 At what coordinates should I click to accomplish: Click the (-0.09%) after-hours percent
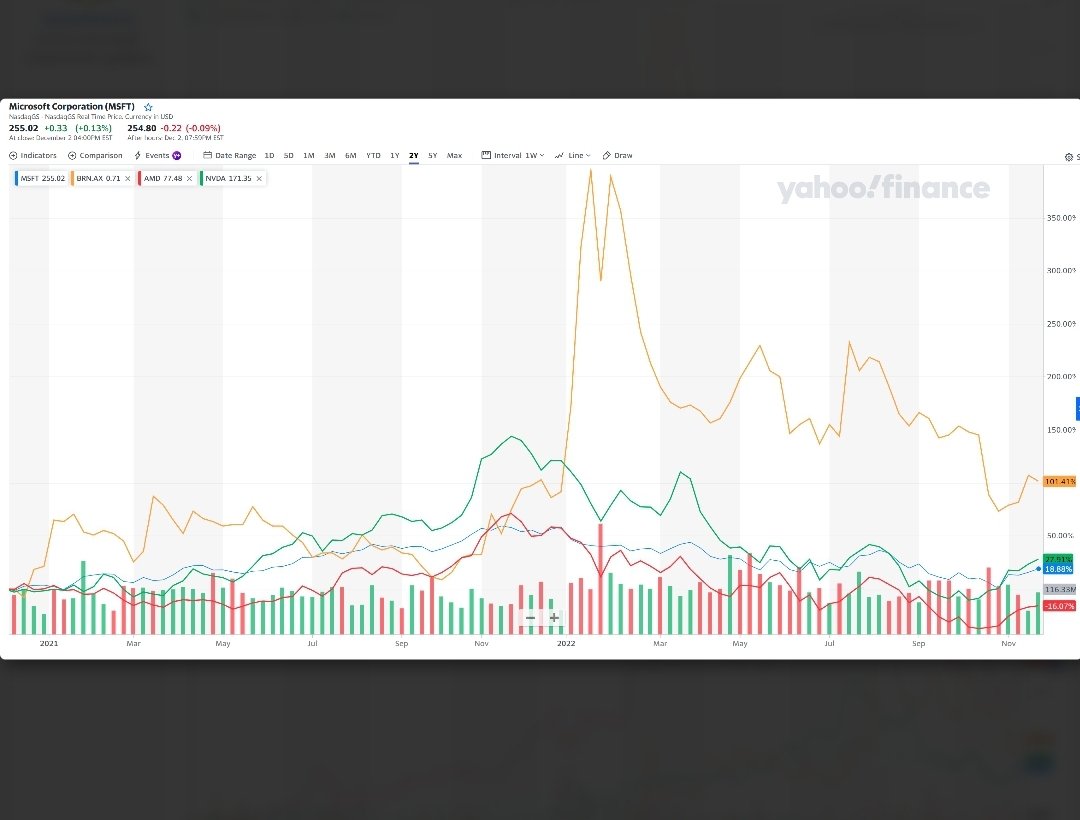tap(203, 128)
